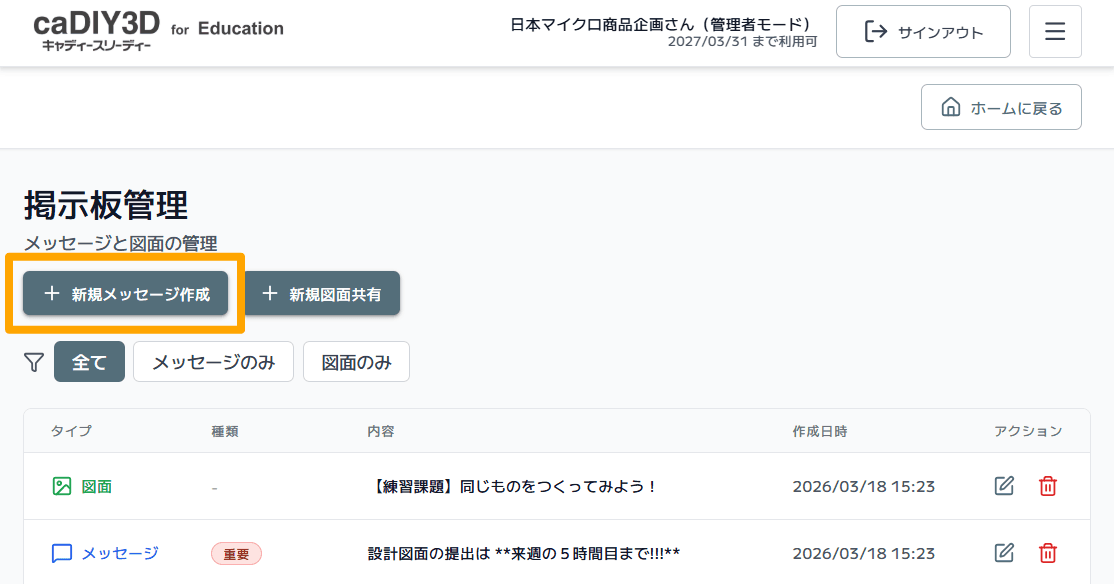Click the 作成日時 column header
The height and width of the screenshot is (584, 1114).
pos(819,431)
